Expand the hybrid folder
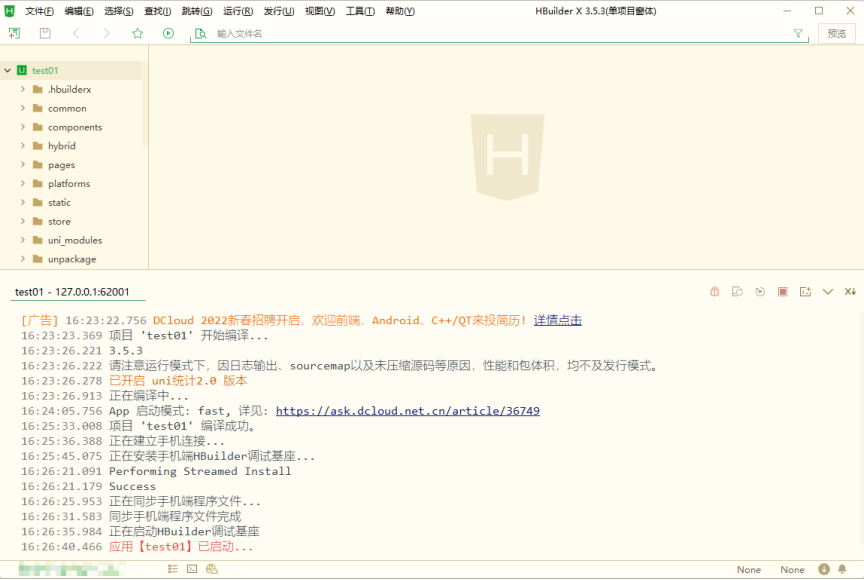The height and width of the screenshot is (580, 864). pyautogui.click(x=23, y=145)
